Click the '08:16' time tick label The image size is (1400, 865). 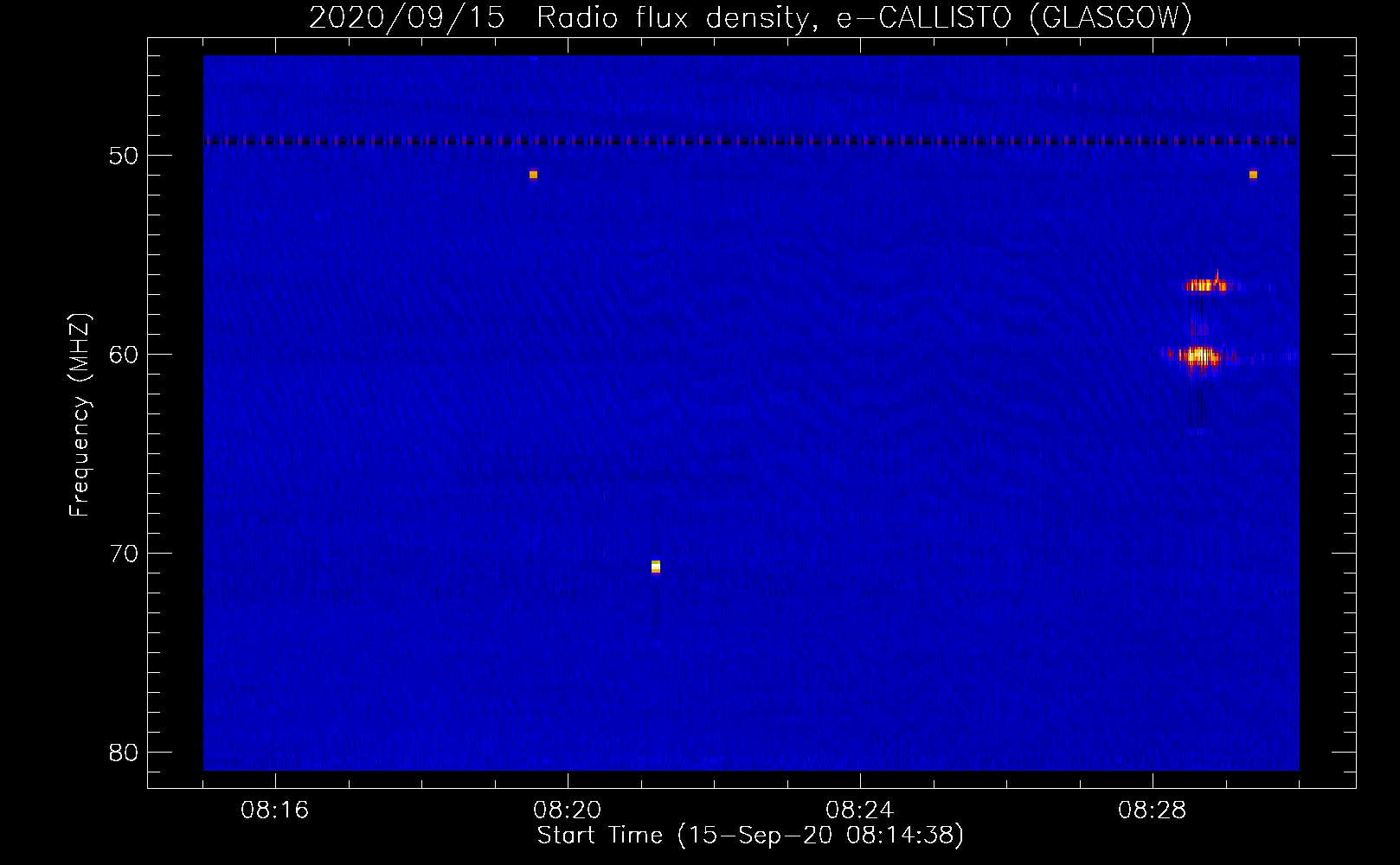274,811
